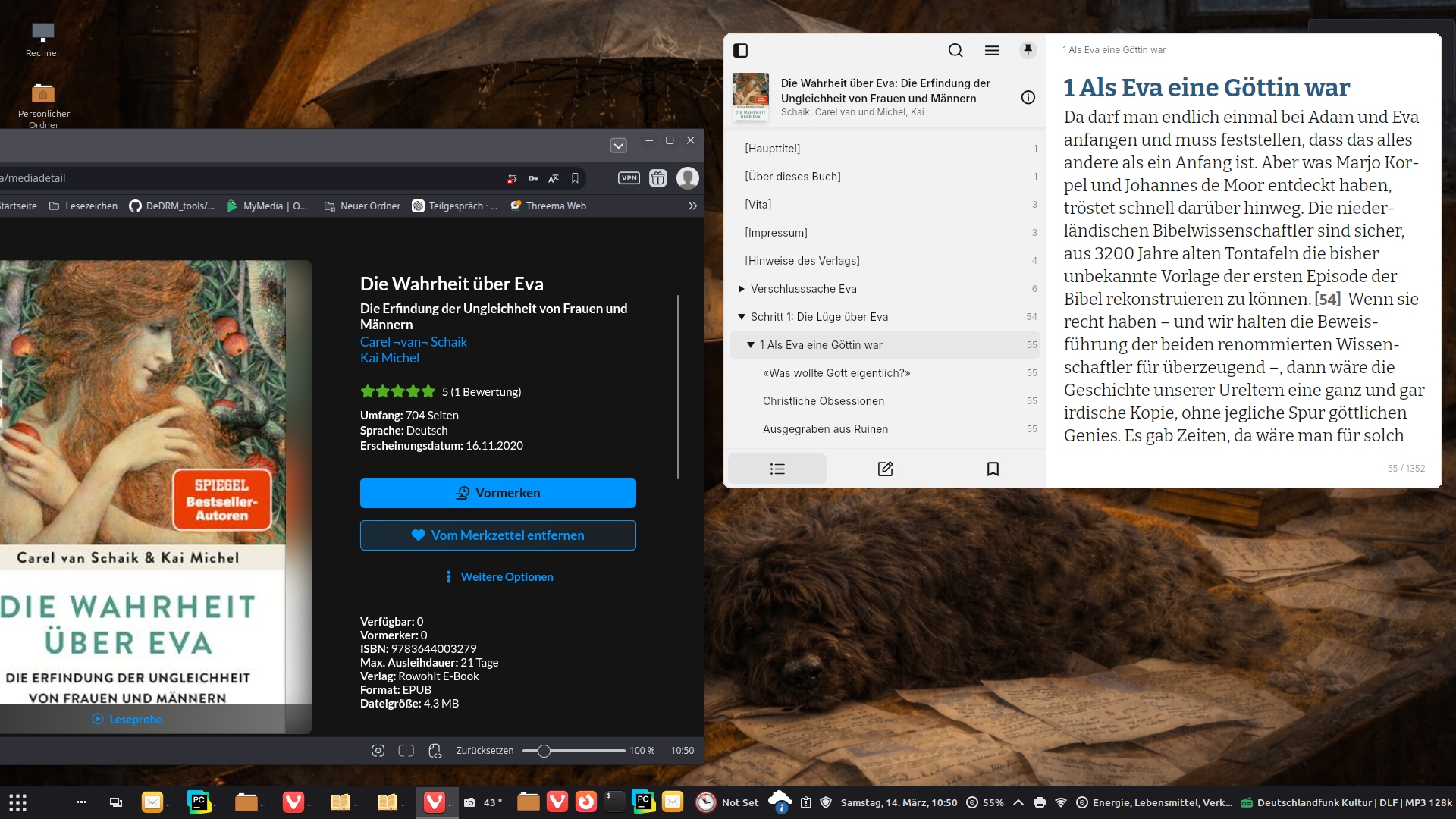Open the applications grid in the taskbar
This screenshot has width=1456, height=819.
(18, 802)
